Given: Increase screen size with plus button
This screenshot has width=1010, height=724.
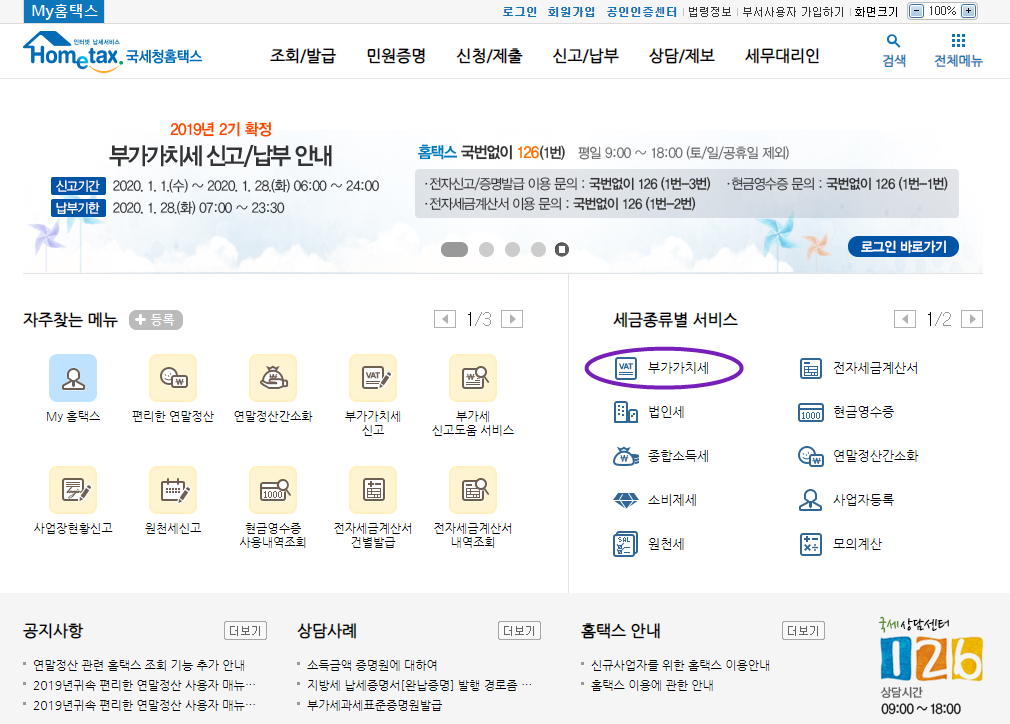Looking at the screenshot, I should [968, 11].
